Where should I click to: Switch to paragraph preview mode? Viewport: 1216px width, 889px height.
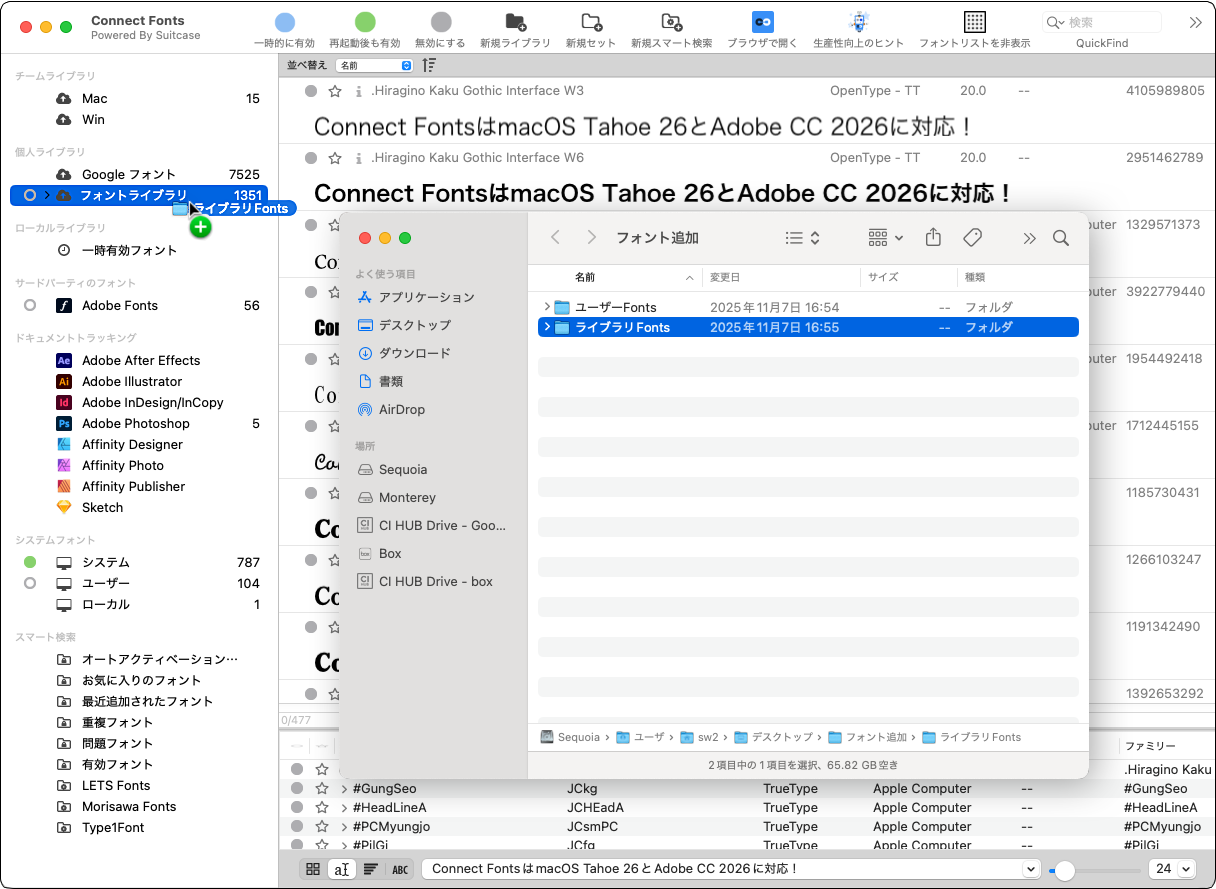[370, 869]
